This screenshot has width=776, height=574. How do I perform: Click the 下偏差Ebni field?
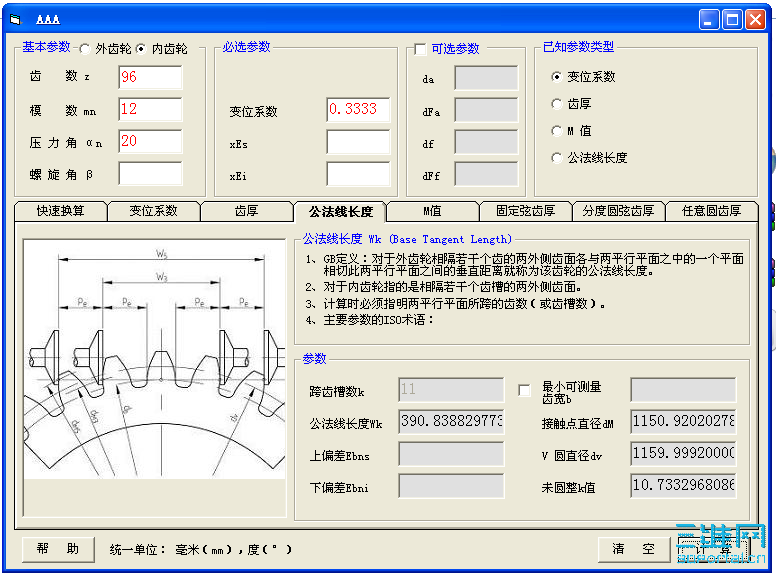451,486
